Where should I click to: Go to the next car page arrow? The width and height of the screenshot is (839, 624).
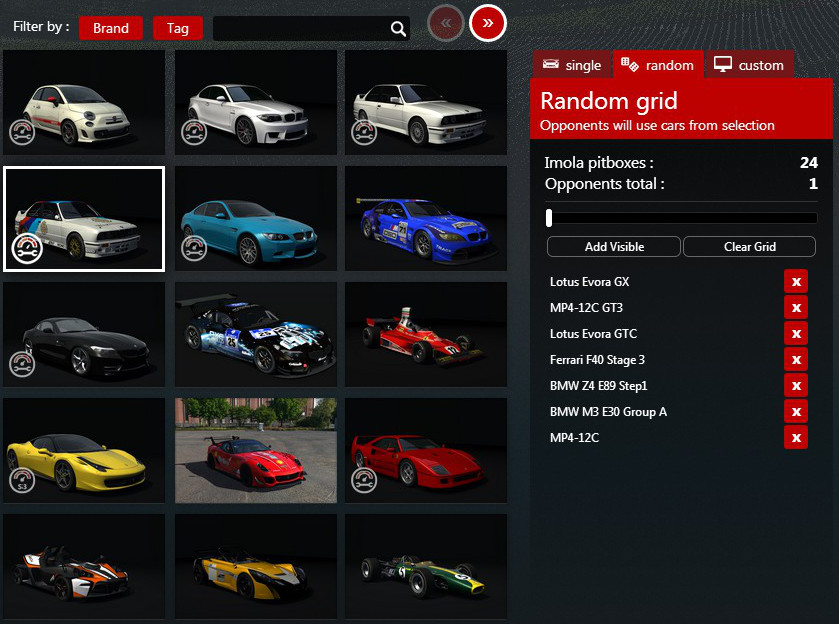click(488, 23)
